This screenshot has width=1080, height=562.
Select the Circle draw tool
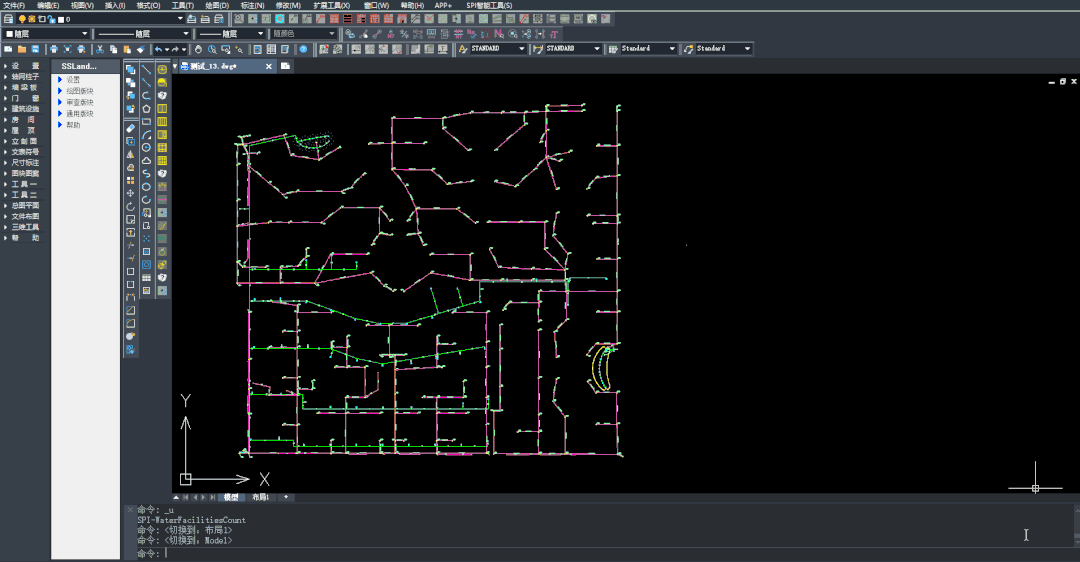coord(146,147)
